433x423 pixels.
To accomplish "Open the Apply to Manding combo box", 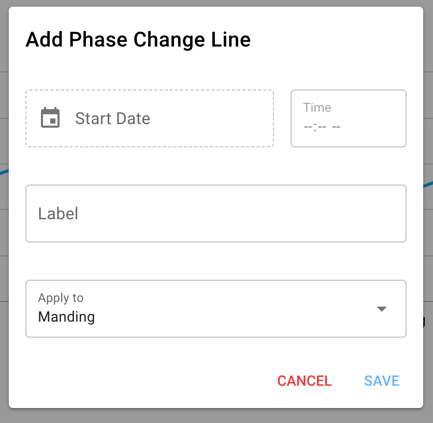I will pyautogui.click(x=216, y=309).
